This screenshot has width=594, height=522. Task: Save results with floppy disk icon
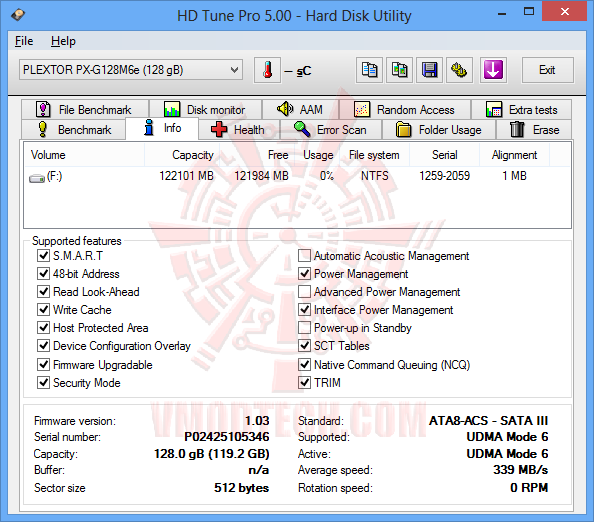point(429,70)
